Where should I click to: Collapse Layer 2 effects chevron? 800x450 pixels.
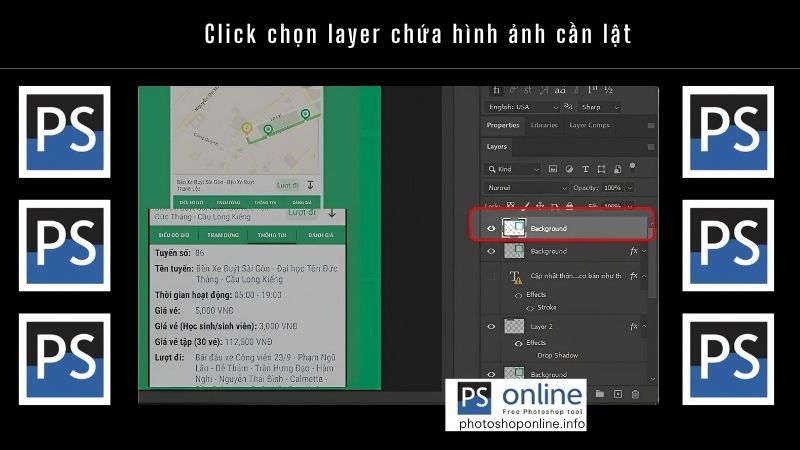coord(644,326)
